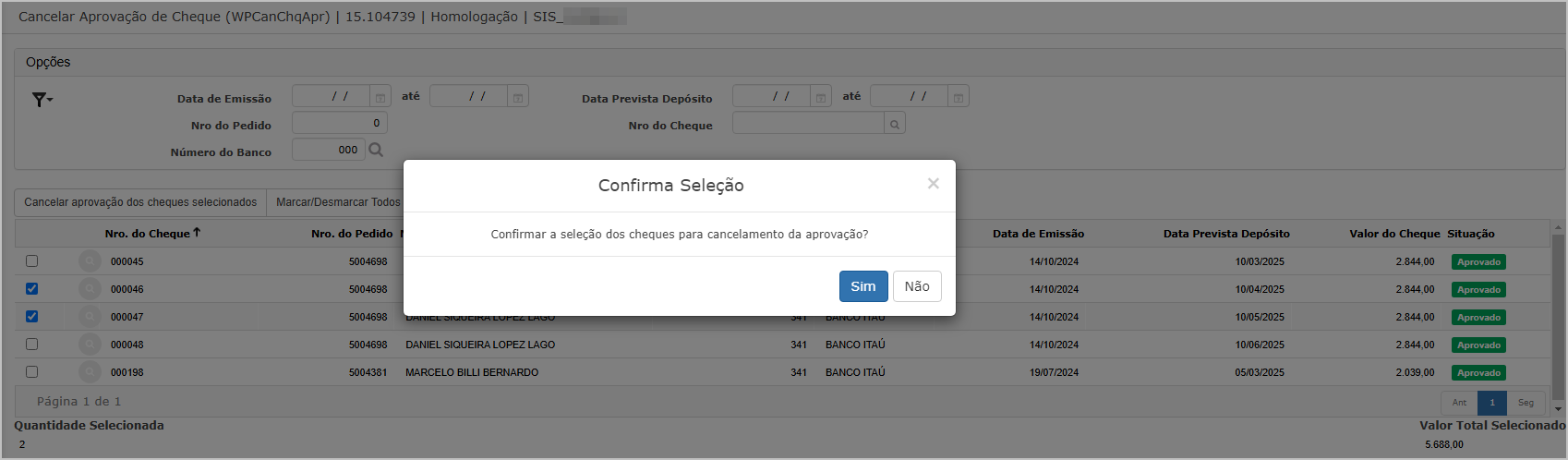This screenshot has width=1568, height=460.
Task: Open calendar for Data Prevista Depósito end date
Action: (959, 97)
